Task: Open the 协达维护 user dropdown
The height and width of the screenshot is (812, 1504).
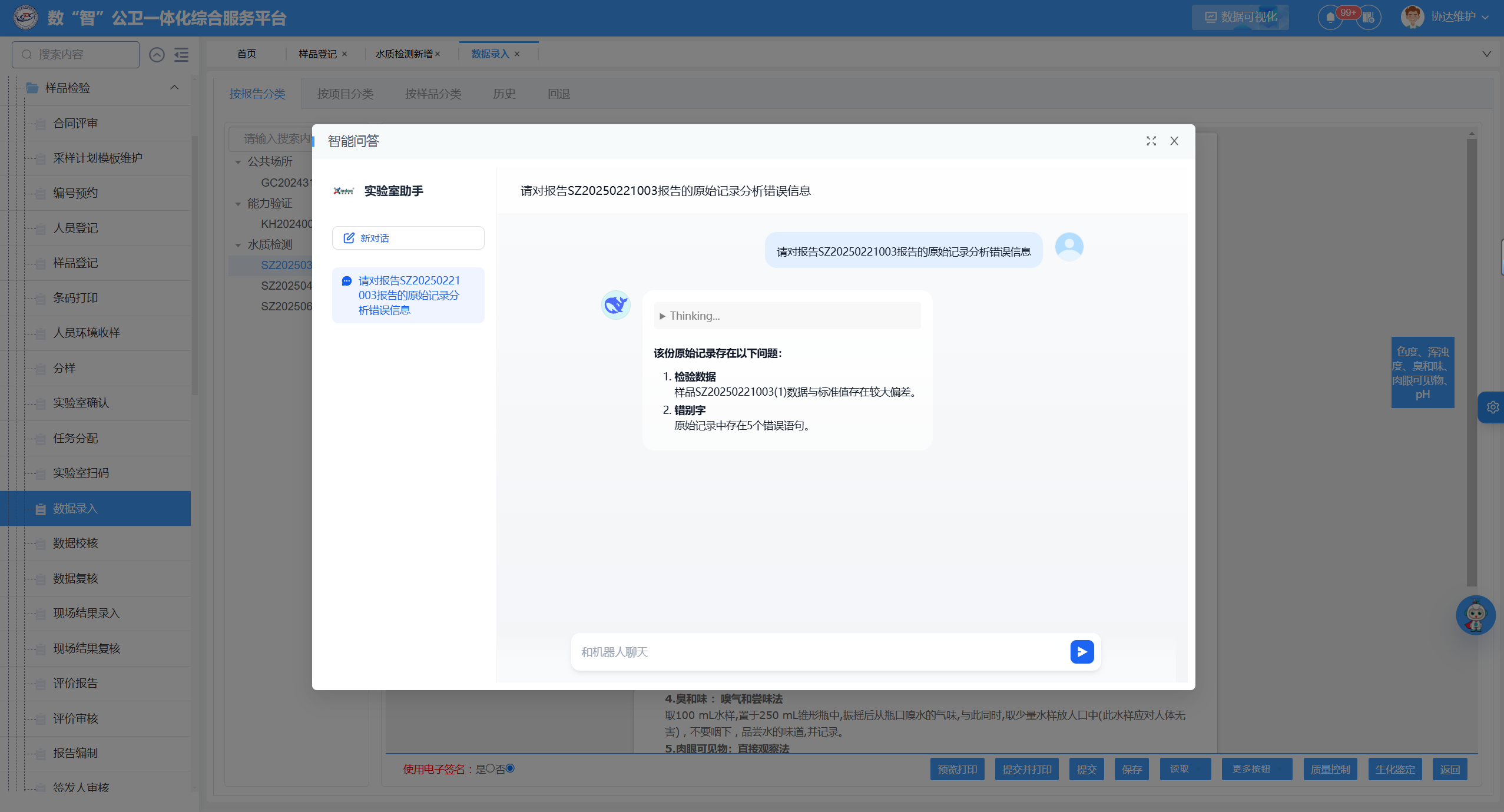Action: coord(1452,17)
